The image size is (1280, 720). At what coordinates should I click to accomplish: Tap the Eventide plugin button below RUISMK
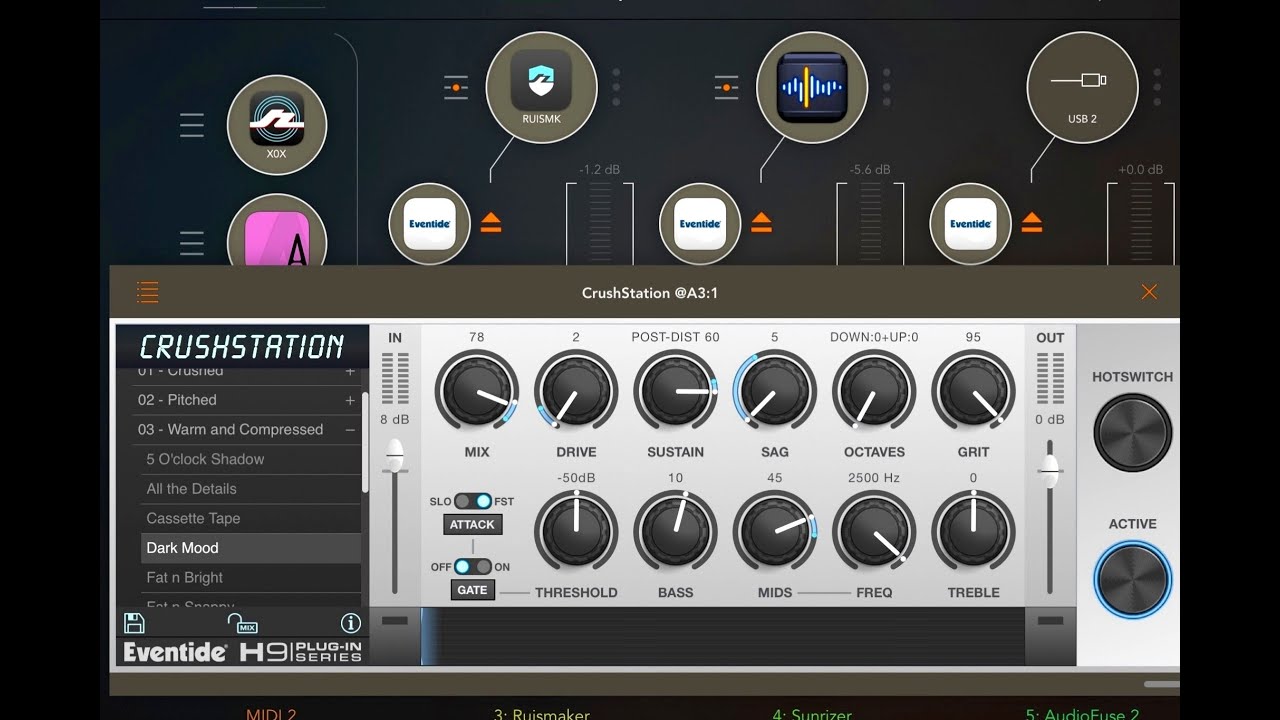pyautogui.click(x=429, y=224)
